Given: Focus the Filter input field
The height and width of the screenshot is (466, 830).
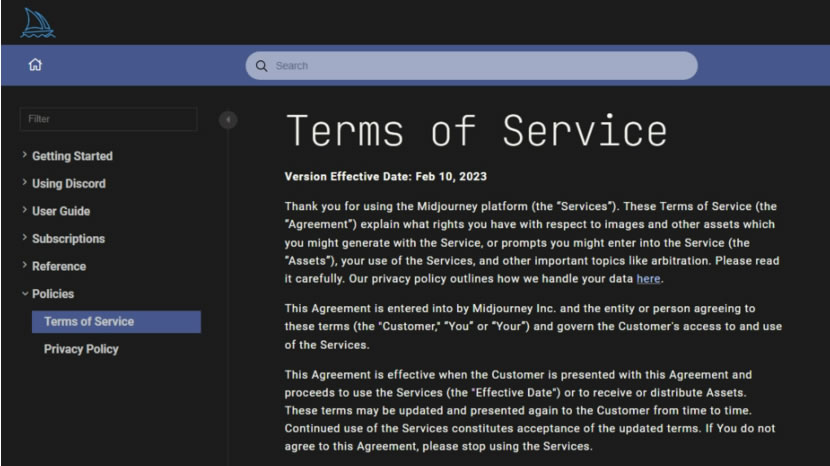Looking at the screenshot, I should point(109,119).
